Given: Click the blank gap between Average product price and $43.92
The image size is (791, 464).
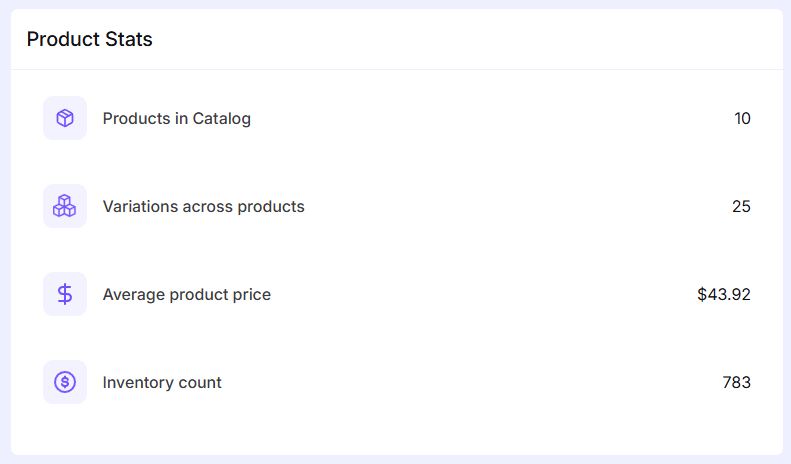Looking at the screenshot, I should pos(480,295).
